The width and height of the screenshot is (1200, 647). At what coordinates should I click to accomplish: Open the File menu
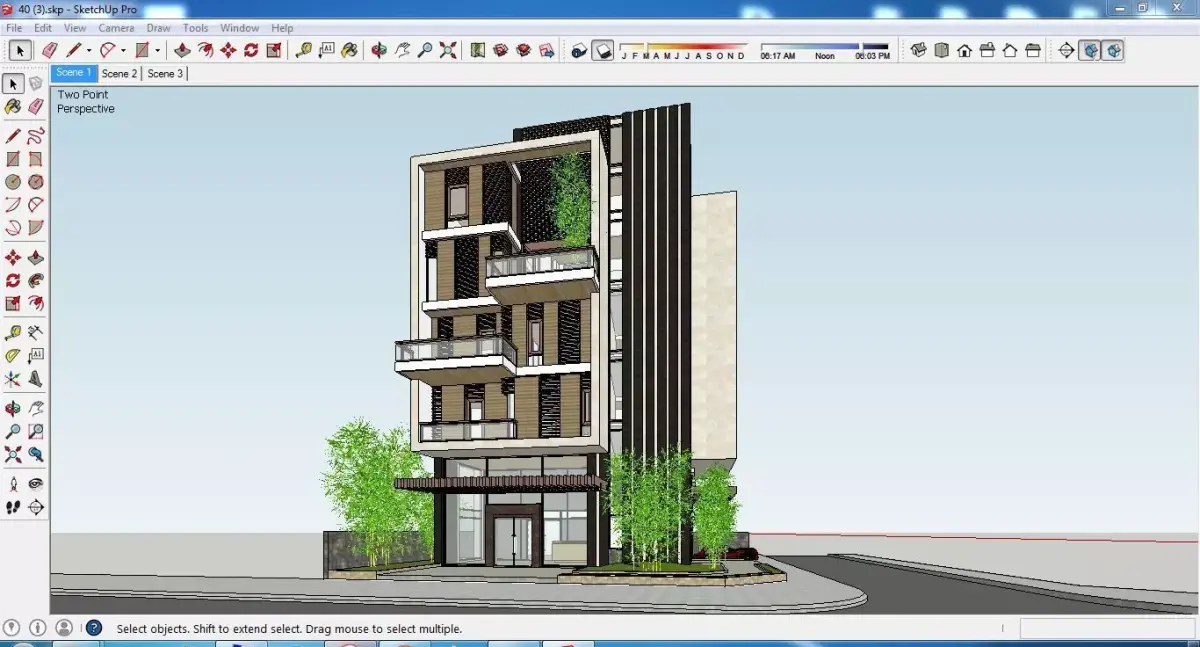point(14,28)
